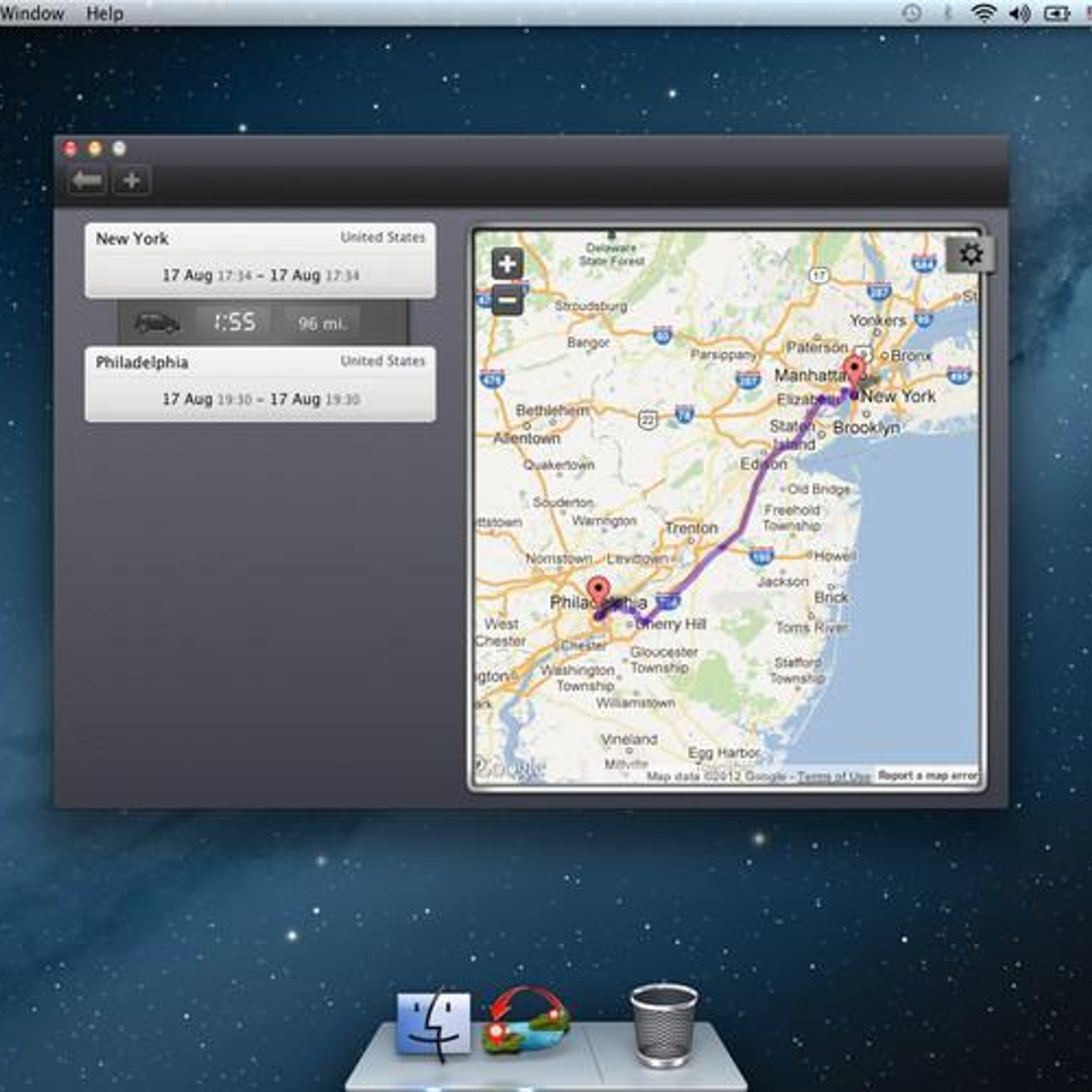Click the back arrow toolbar button
The width and height of the screenshot is (1092, 1092).
[x=87, y=181]
